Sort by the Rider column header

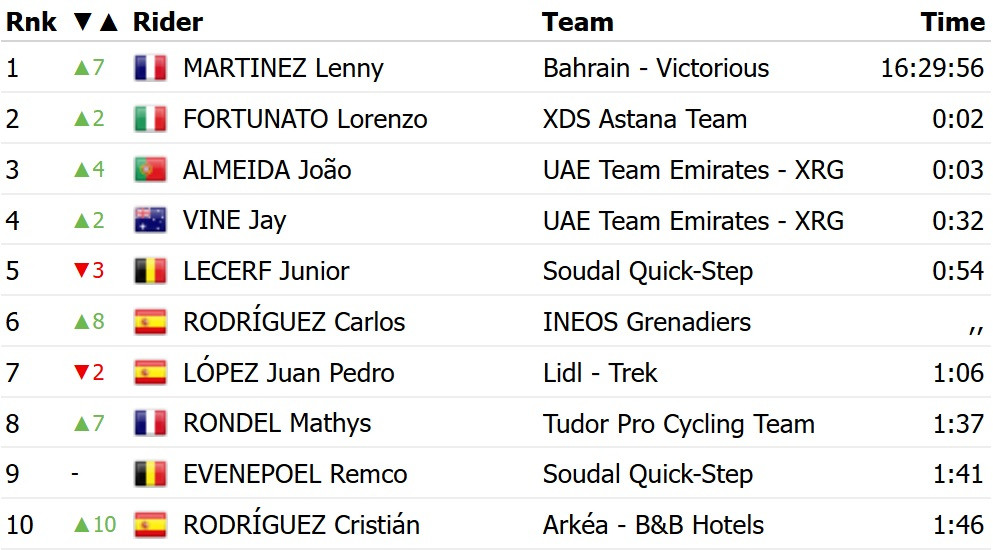point(167,22)
